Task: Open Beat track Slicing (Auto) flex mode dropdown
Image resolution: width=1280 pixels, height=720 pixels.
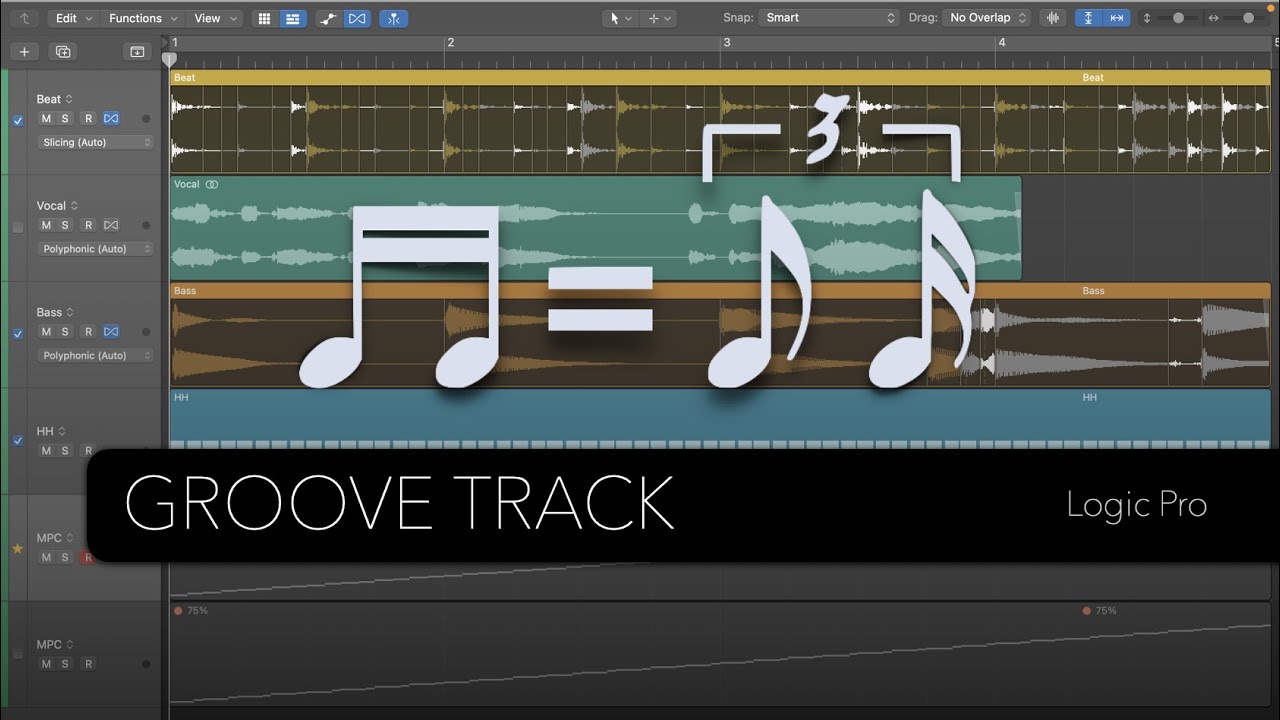Action: [x=96, y=142]
